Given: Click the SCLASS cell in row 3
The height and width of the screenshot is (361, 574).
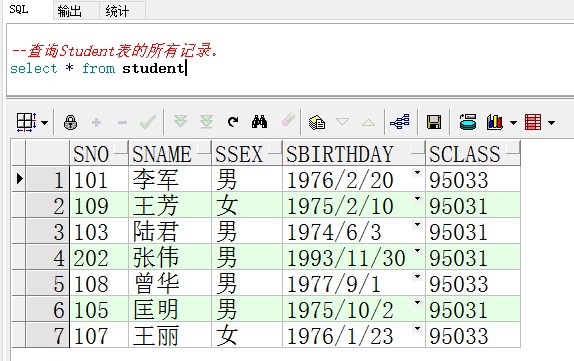Looking at the screenshot, I should [x=473, y=231].
